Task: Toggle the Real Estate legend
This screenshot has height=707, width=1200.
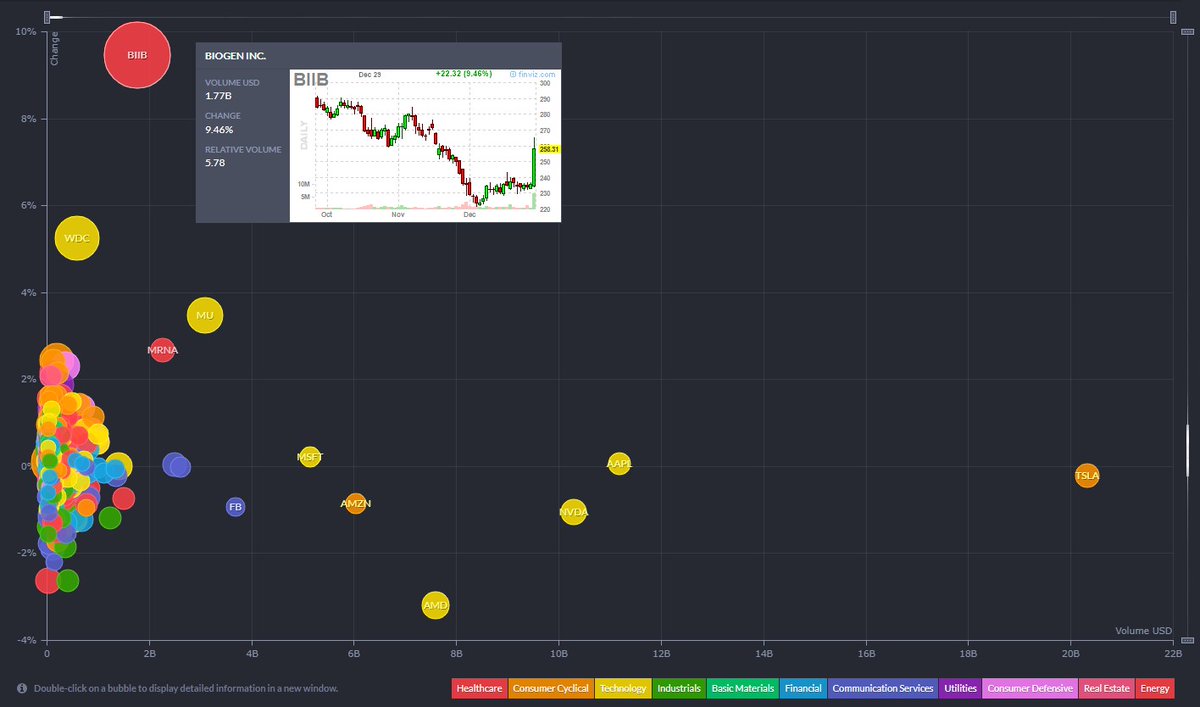Action: (x=1106, y=688)
